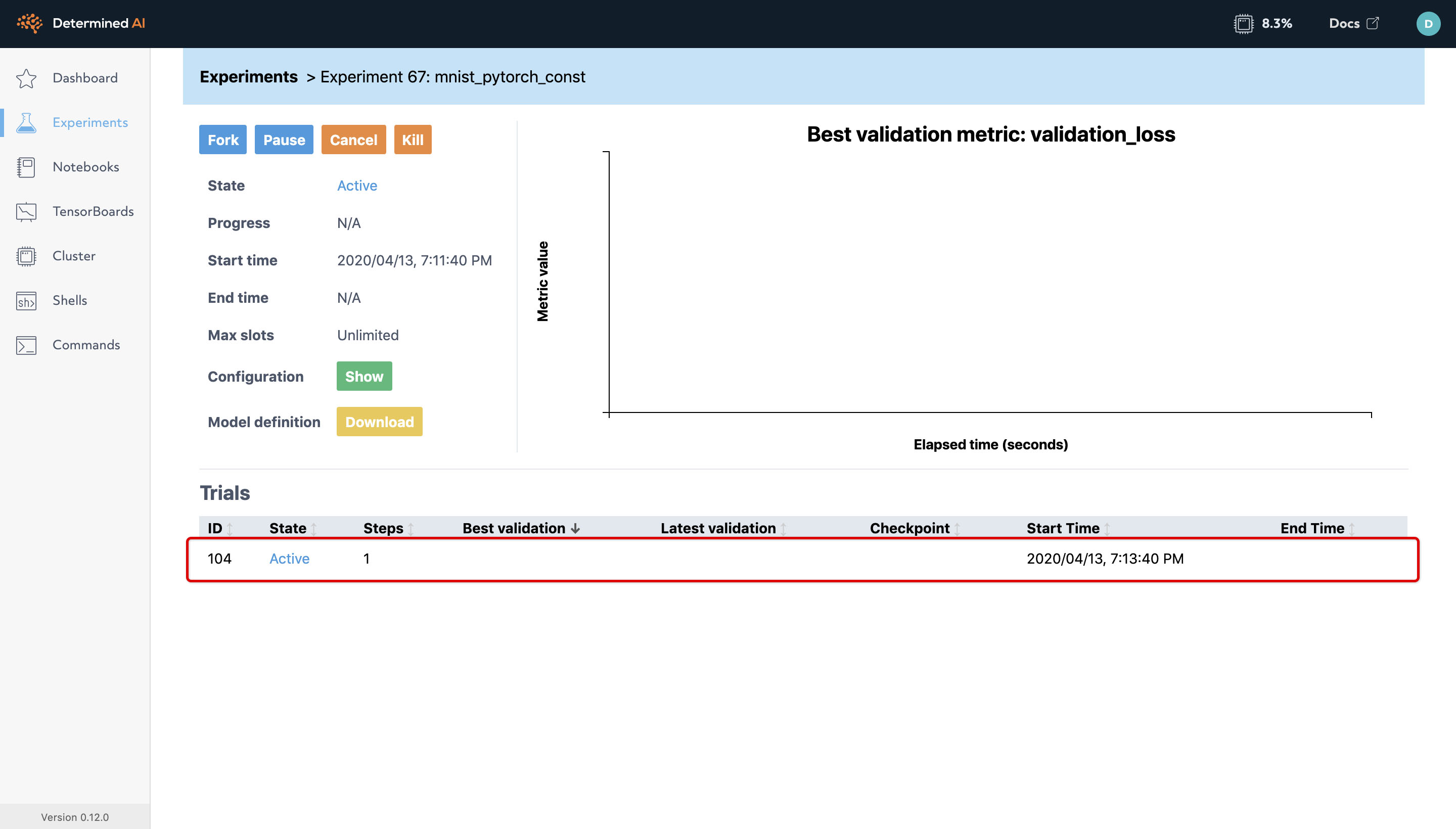The height and width of the screenshot is (829, 1456).
Task: Click the End Time column header text
Action: [x=1312, y=528]
